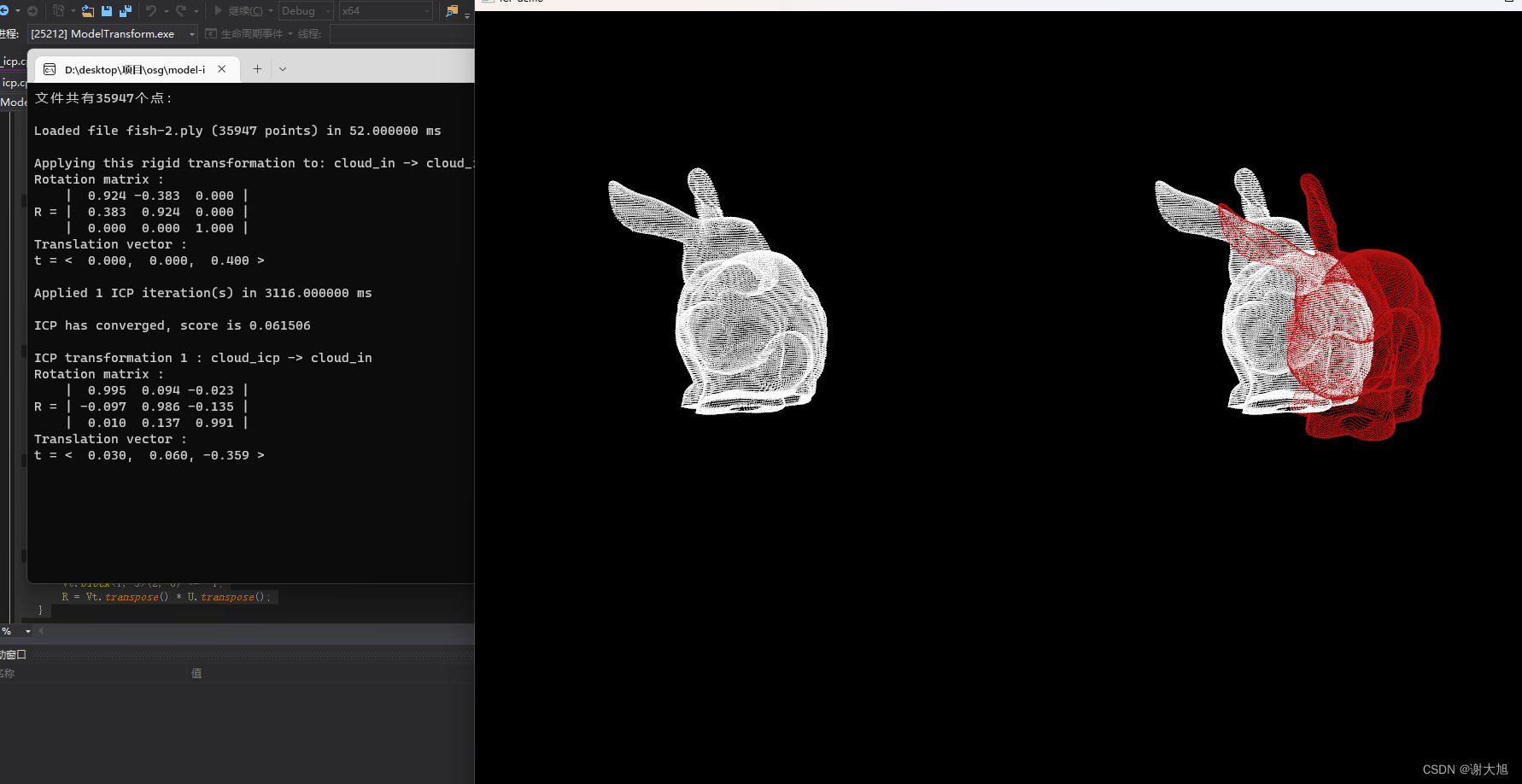Click the '文件共有35947个点' console line
The height and width of the screenshot is (784, 1522).
102,98
